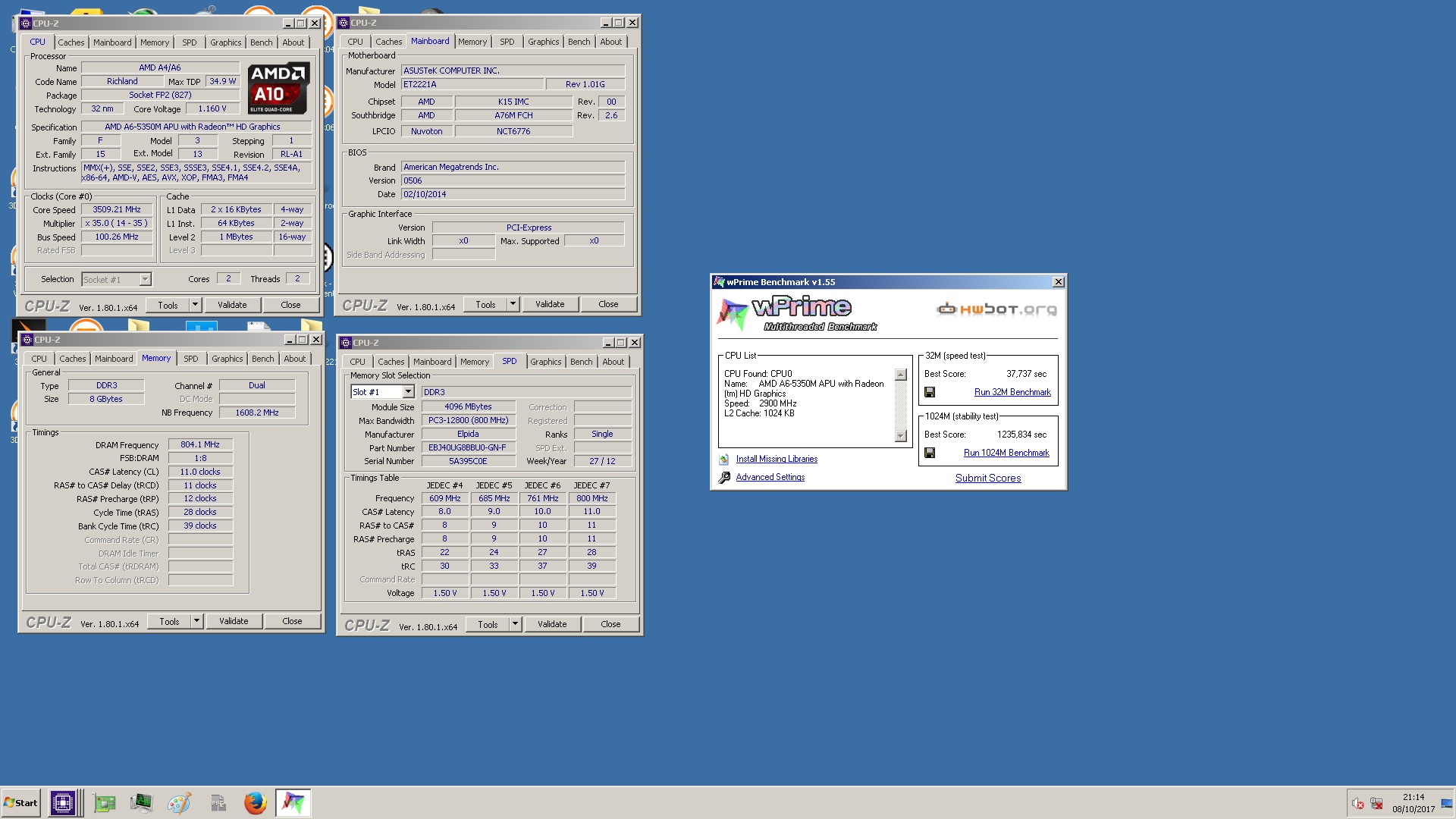Click title bar icon of the SPD CPU-Z window
Screen dimensions: 1456x819
click(x=345, y=343)
